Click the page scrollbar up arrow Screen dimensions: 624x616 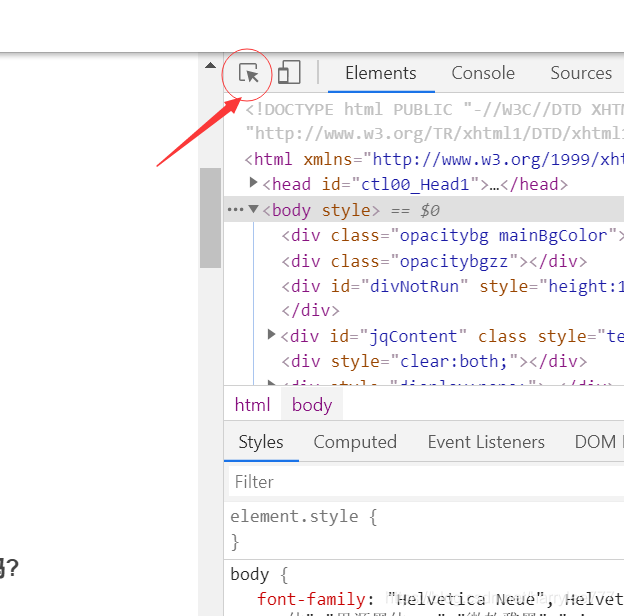point(211,66)
